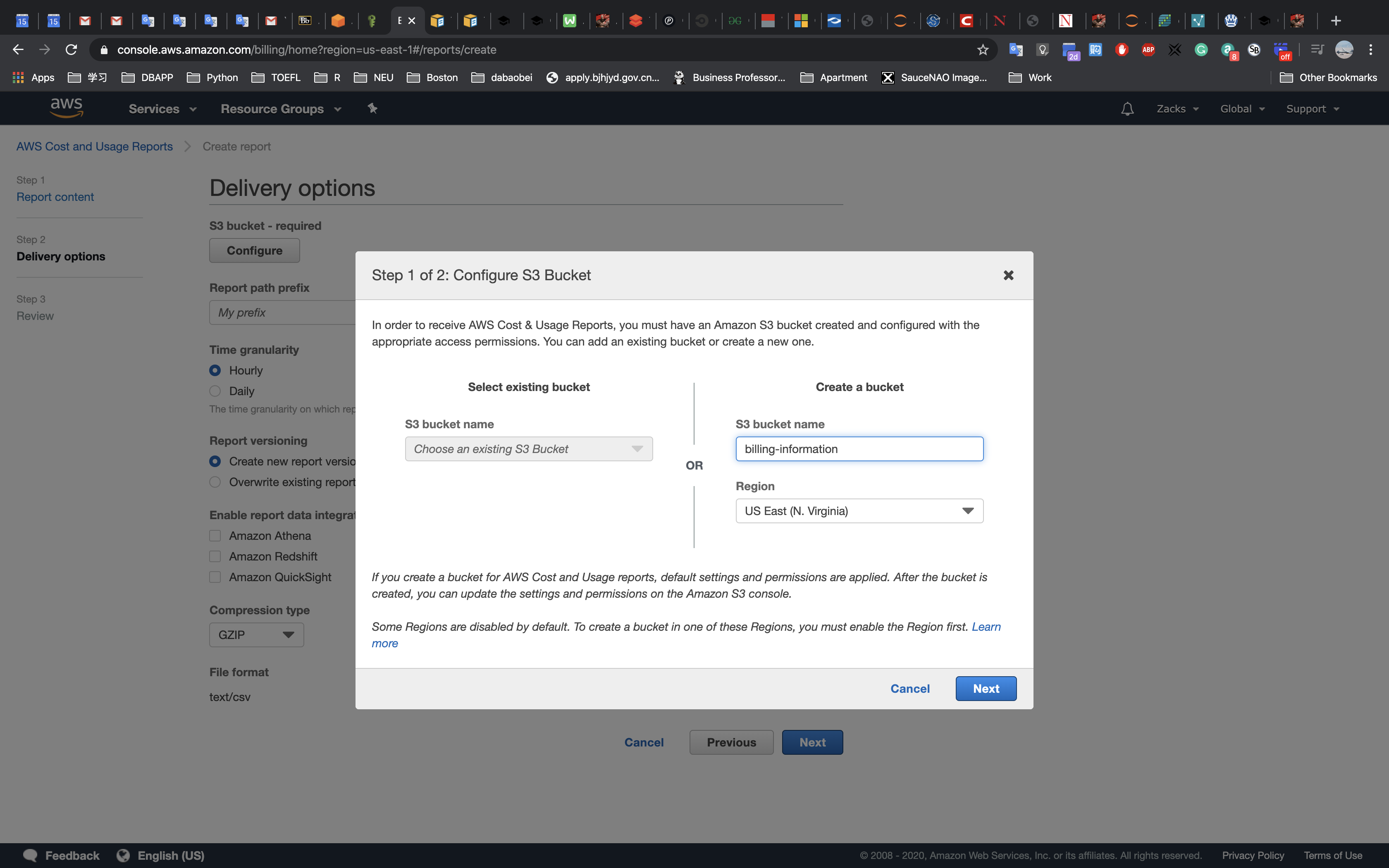Select the Daily time granularity option
This screenshot has width=1389, height=868.
[x=215, y=391]
